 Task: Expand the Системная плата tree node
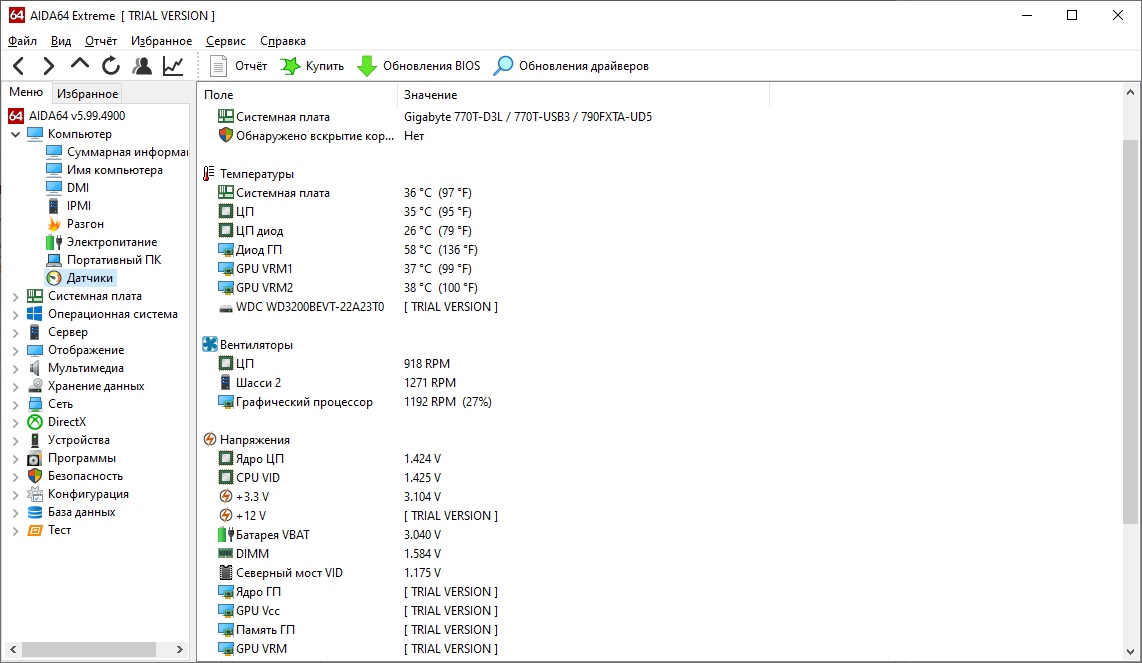(15, 296)
